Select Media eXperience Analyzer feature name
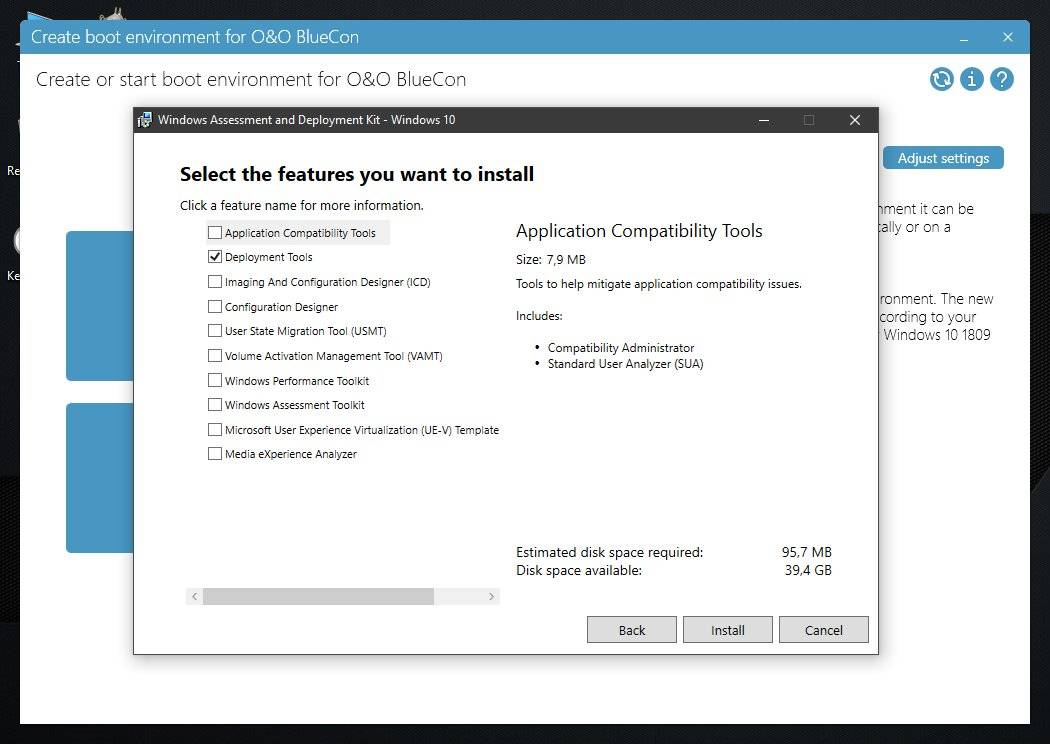This screenshot has width=1050, height=744. (291, 454)
